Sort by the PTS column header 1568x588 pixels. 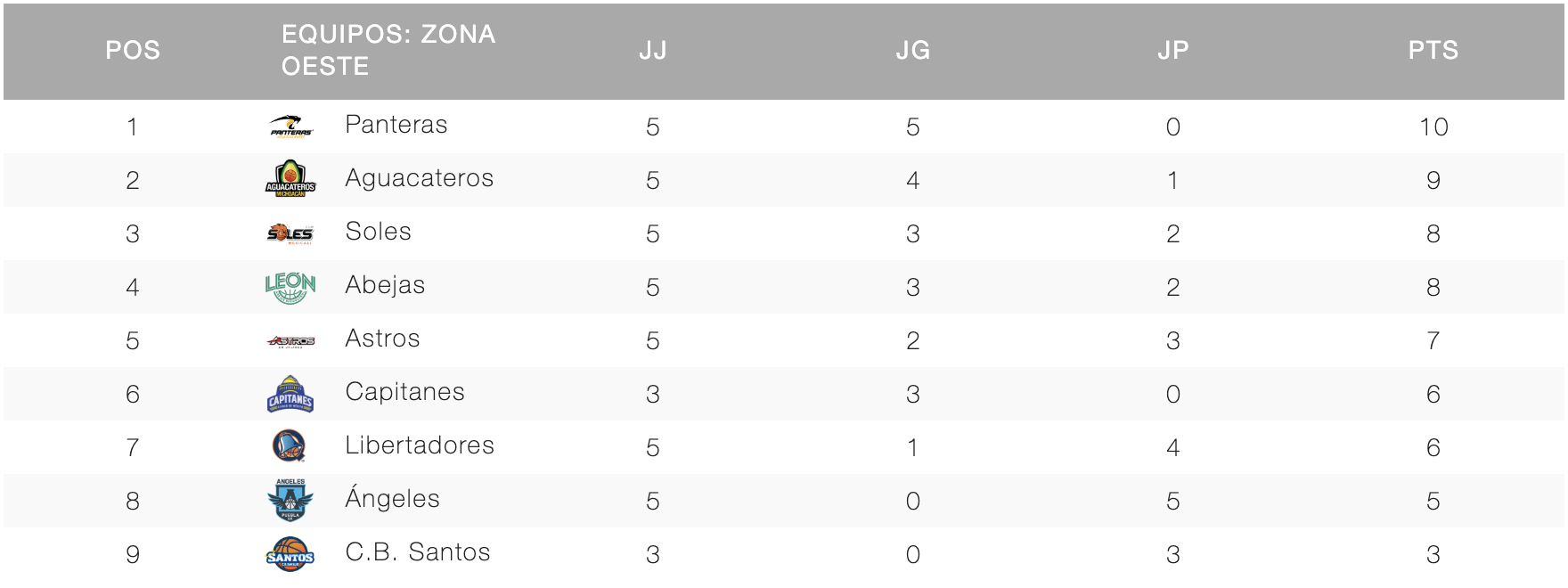click(1433, 50)
